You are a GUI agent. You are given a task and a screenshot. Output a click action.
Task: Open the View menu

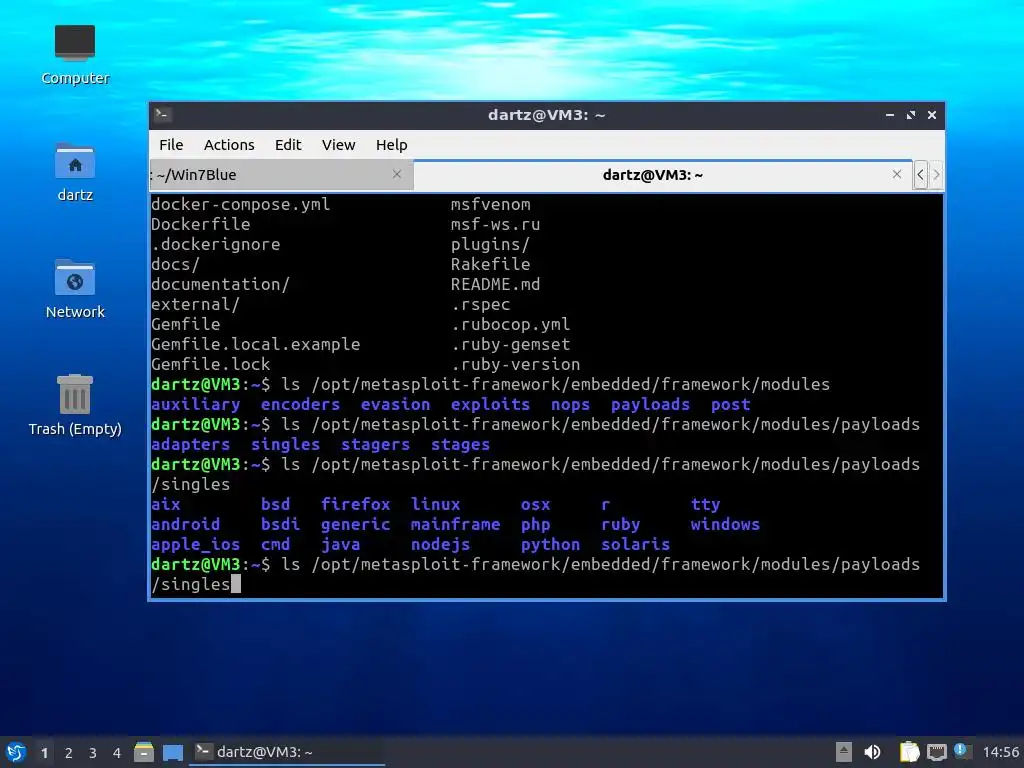tap(338, 144)
